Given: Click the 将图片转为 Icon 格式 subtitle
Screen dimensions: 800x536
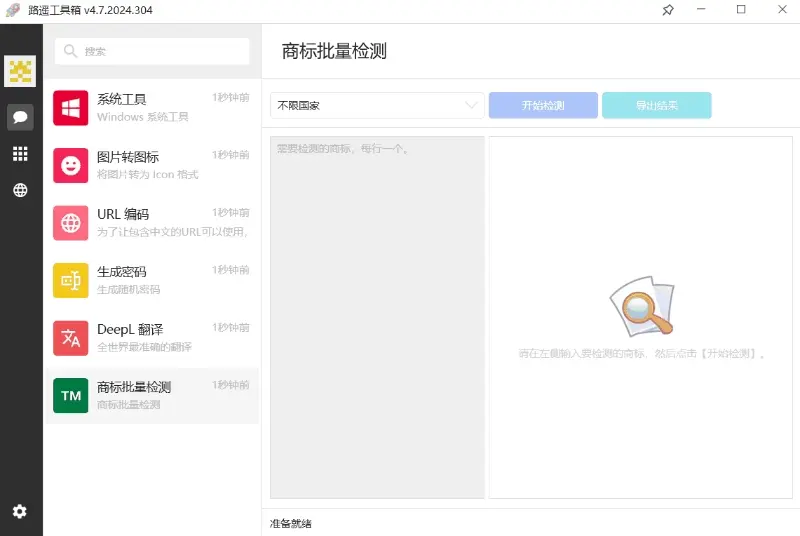Looking at the screenshot, I should point(147,174).
